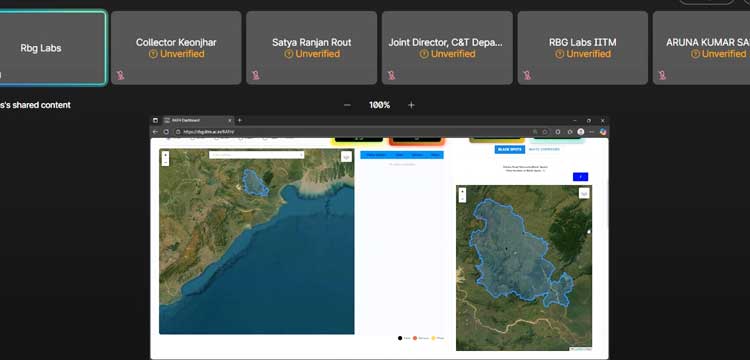
Task: Close the RASH Dashboard browser tab
Action: point(230,120)
